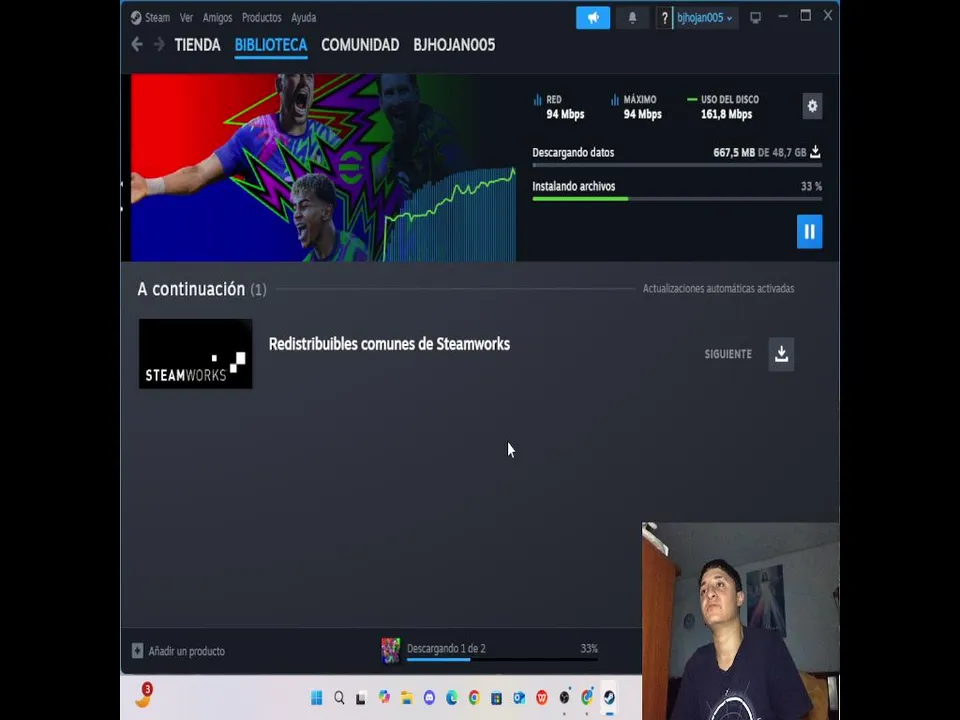Click Actualizaciones automáticas activadas text
Screen dimensions: 960x720
coord(718,288)
